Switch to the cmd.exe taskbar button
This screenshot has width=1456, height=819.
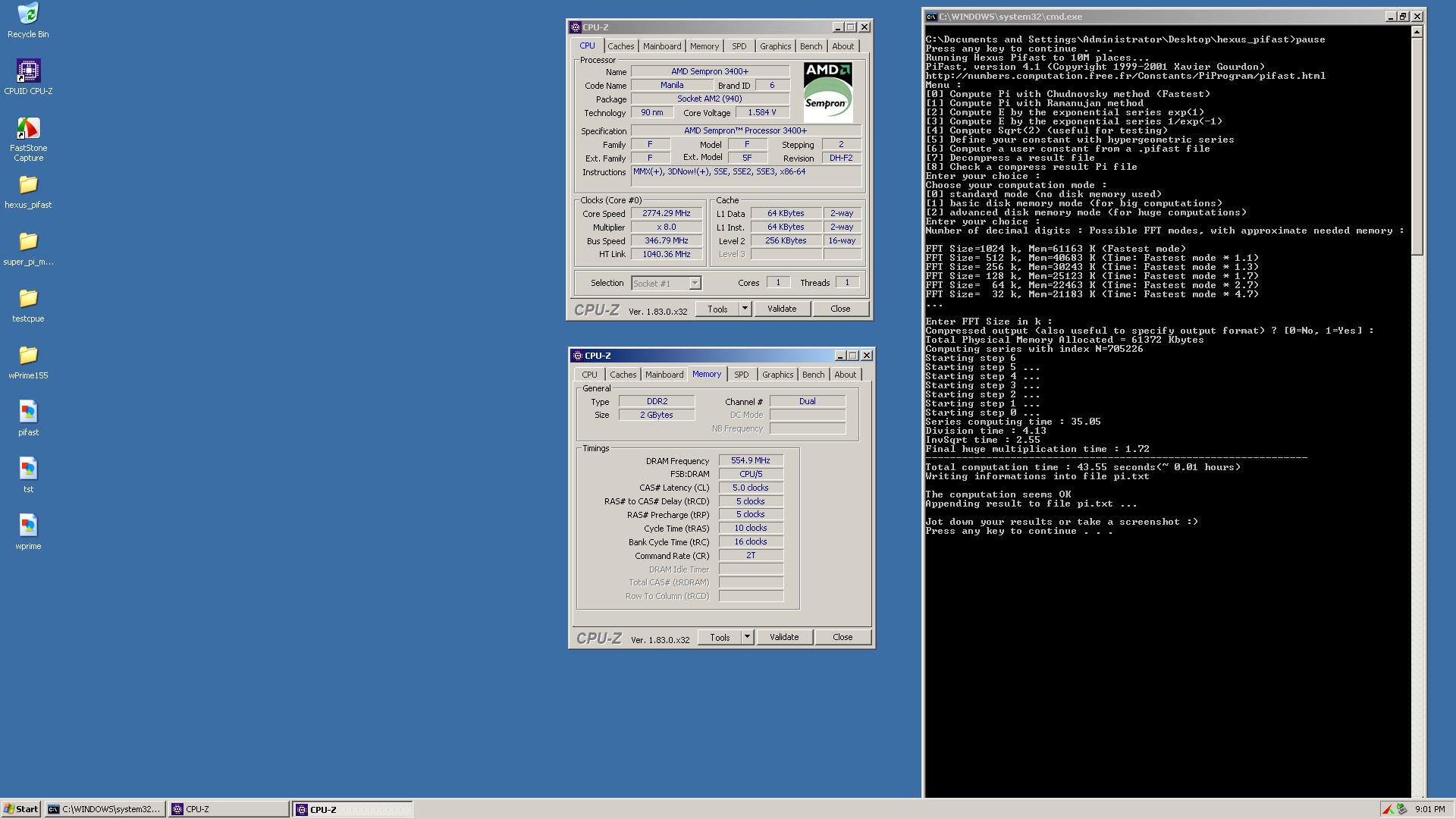(x=105, y=809)
